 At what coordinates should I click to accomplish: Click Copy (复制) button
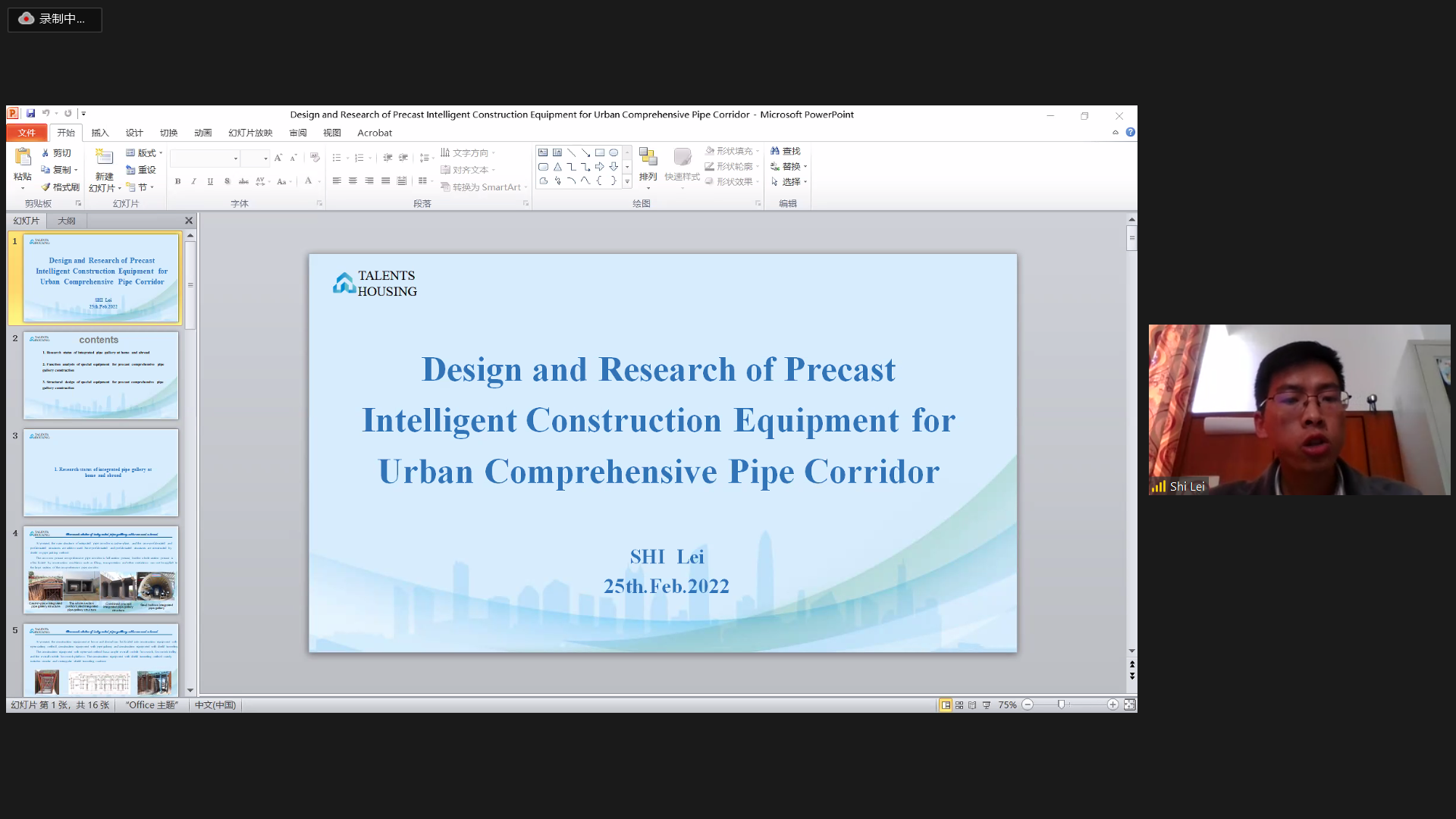(59, 170)
